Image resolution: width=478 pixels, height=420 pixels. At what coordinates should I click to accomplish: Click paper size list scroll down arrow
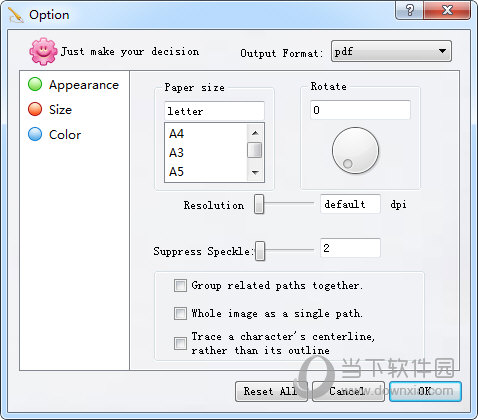[x=255, y=173]
